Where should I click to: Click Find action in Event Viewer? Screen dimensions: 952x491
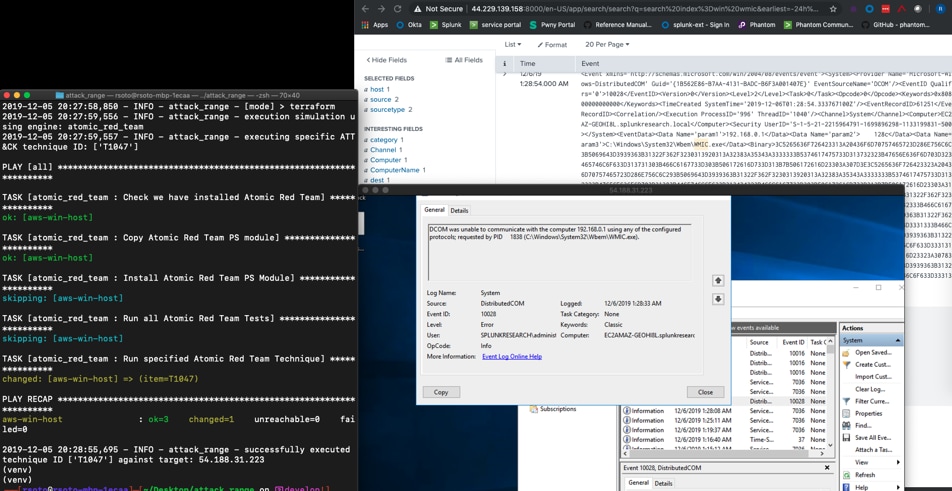[863, 425]
